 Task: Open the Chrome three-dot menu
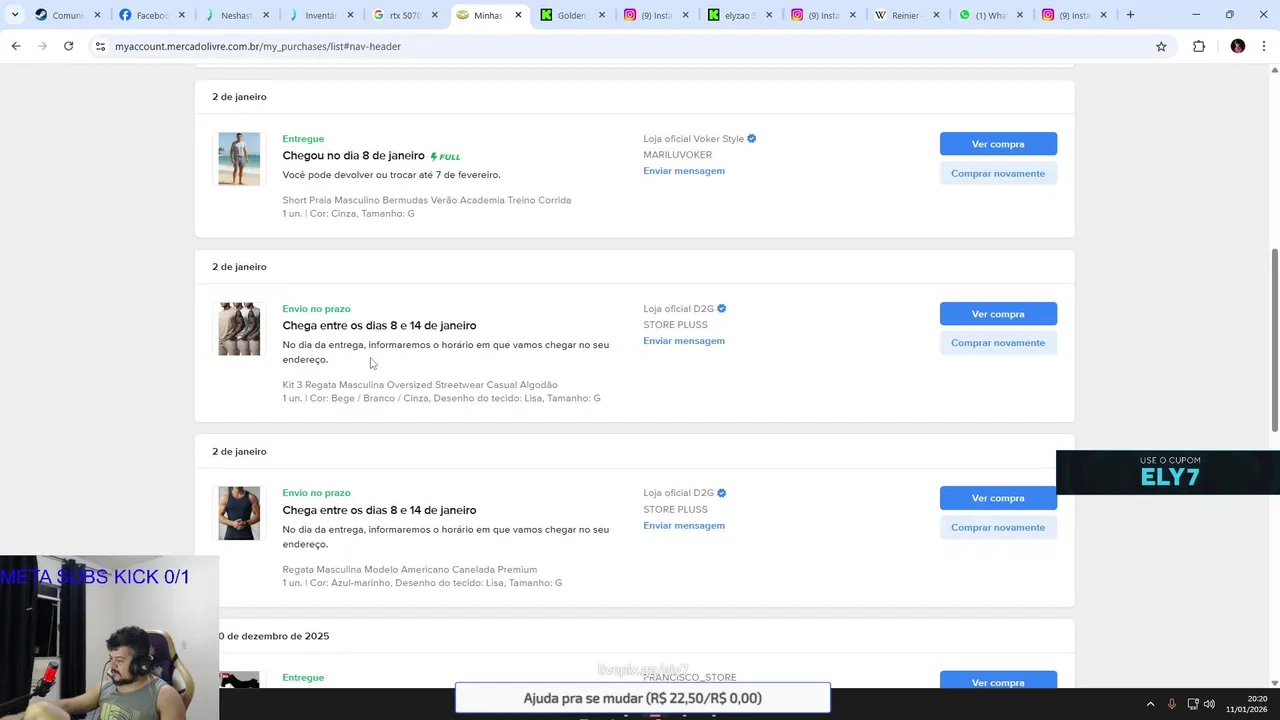[x=1264, y=46]
